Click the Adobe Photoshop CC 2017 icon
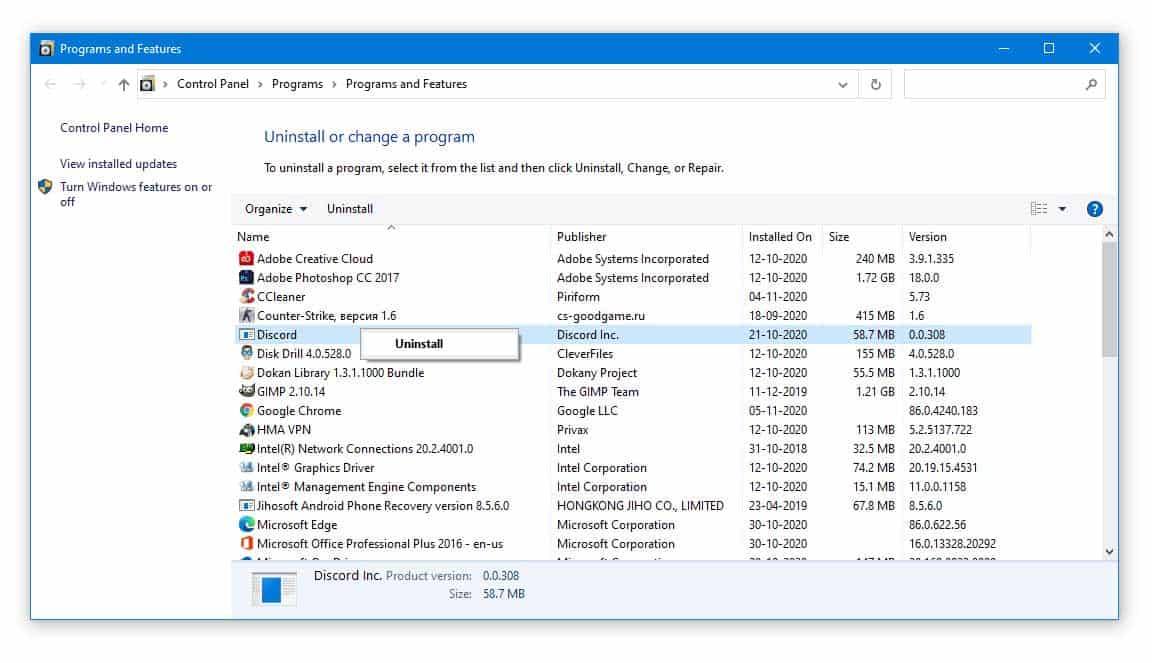 pyautogui.click(x=246, y=278)
